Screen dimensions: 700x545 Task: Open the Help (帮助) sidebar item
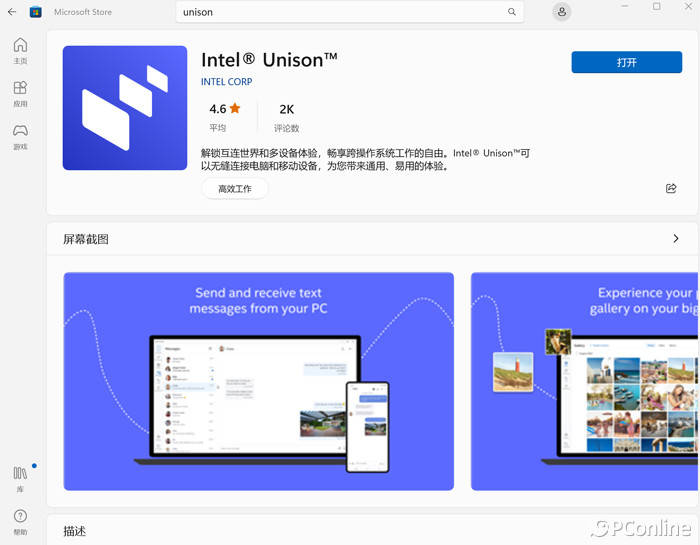[21, 521]
